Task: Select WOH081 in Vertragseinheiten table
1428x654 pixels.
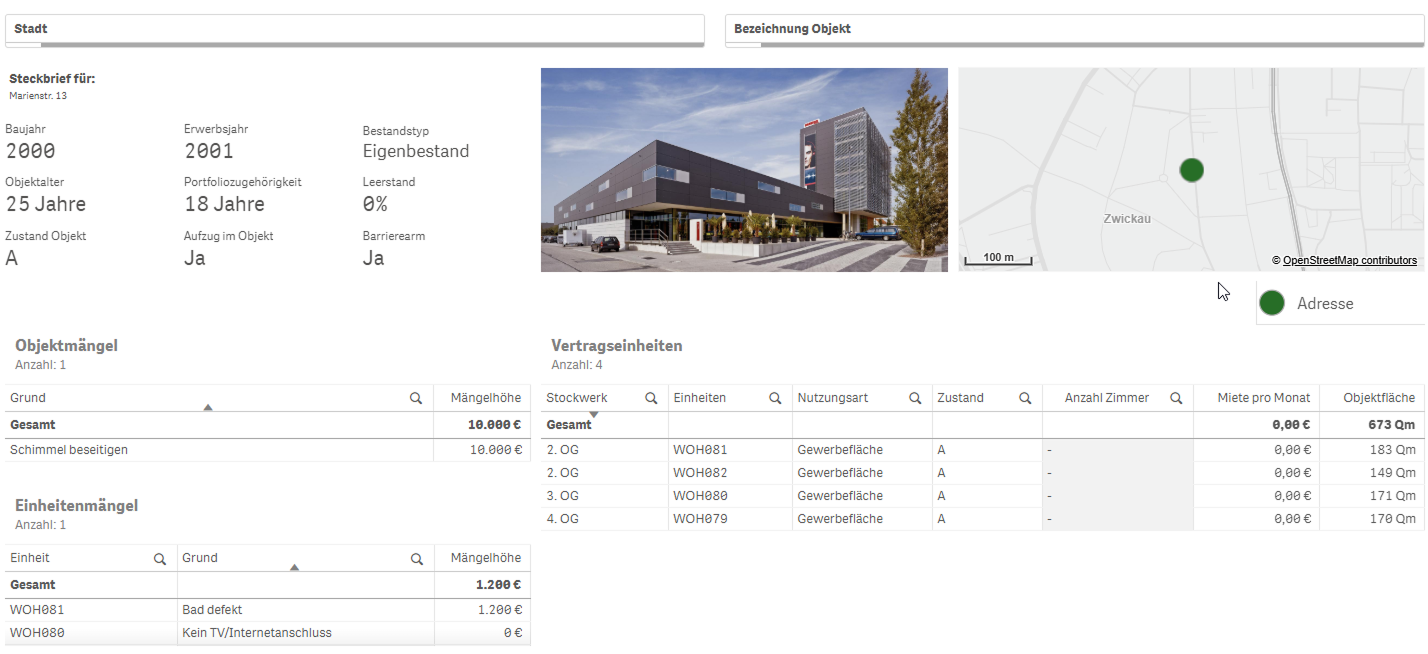Action: [x=700, y=450]
